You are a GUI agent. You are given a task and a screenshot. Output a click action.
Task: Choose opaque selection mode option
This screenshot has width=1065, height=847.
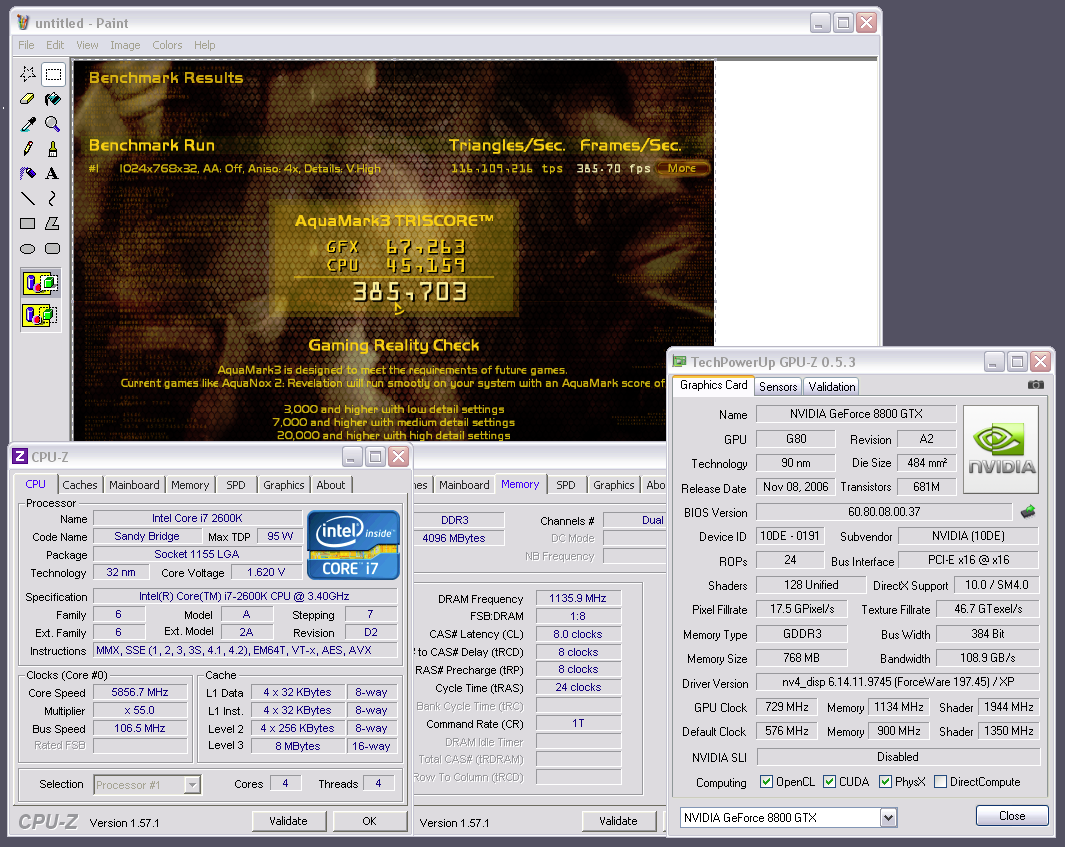40,283
